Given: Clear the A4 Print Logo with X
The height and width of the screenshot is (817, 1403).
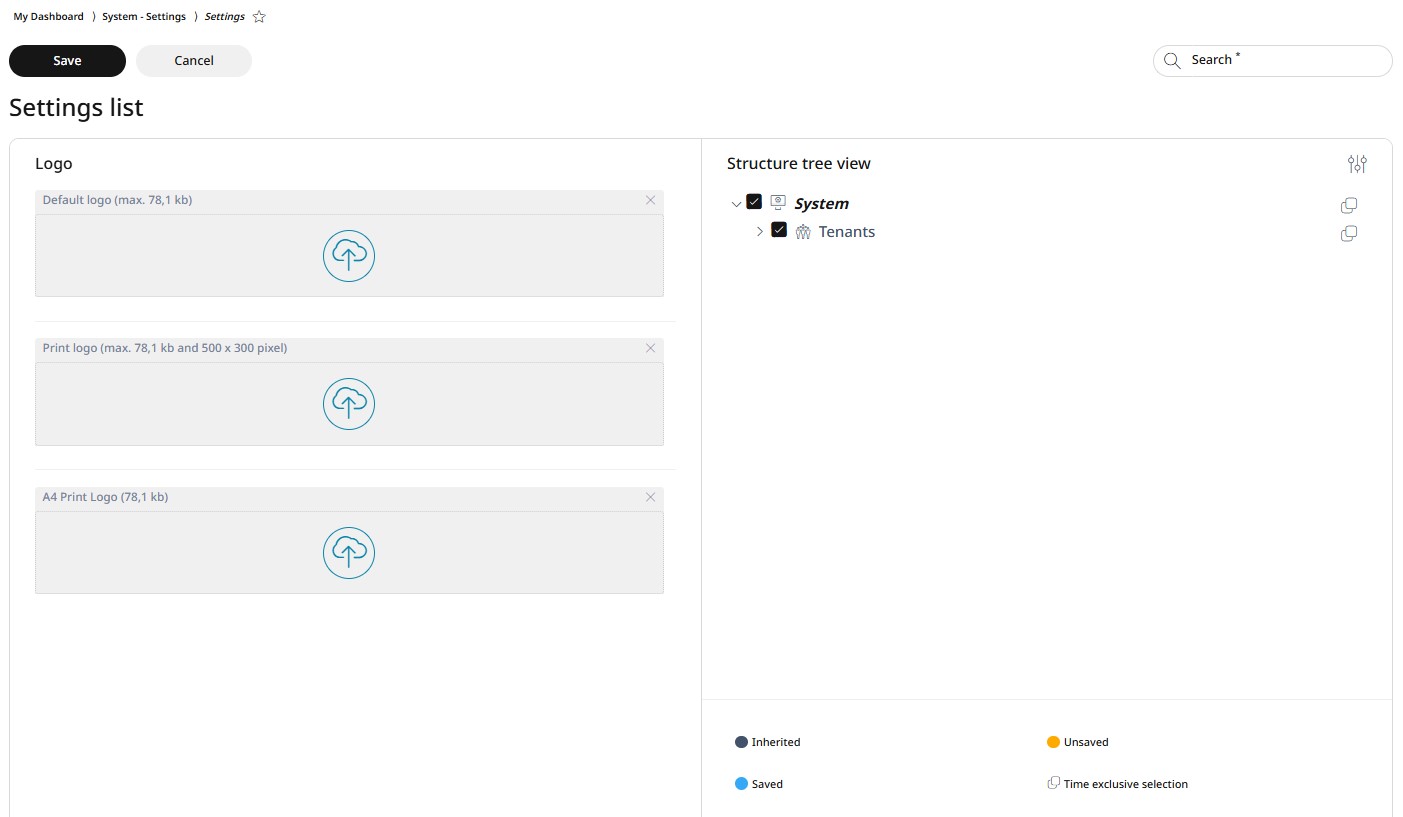Looking at the screenshot, I should click(651, 497).
